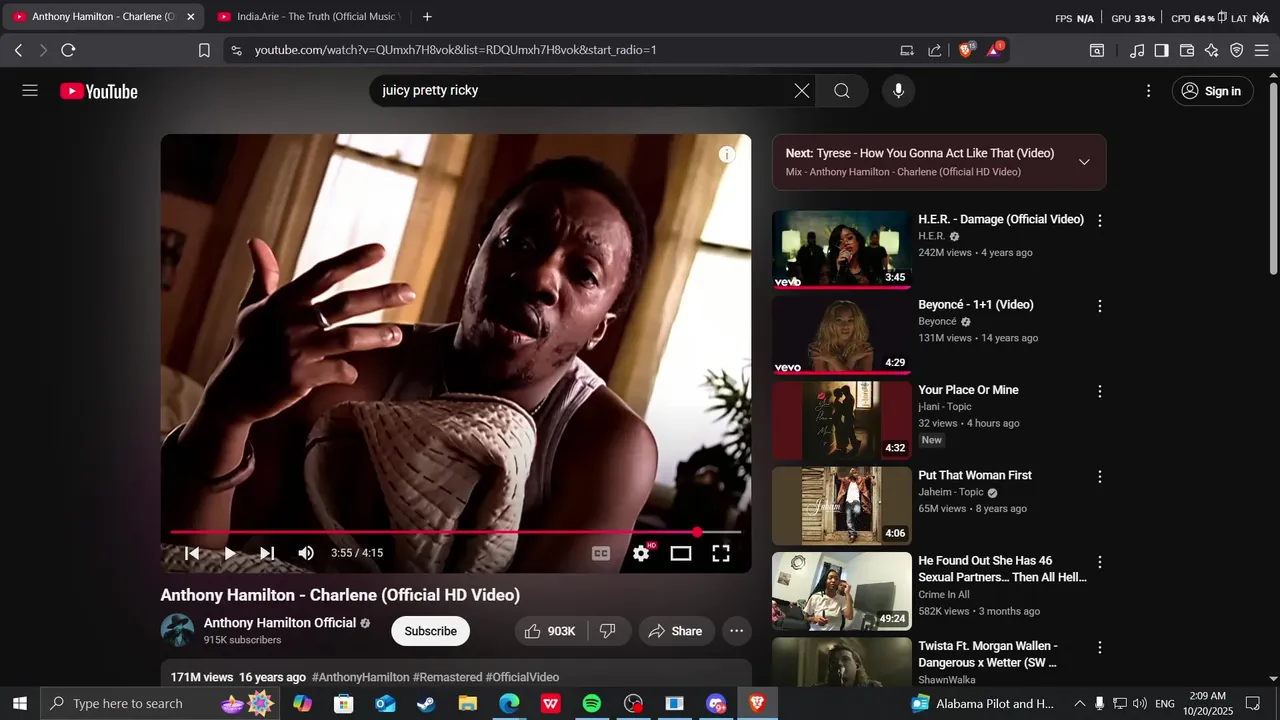This screenshot has width=1280, height=720.
Task: Open options for Twista Ft. Morgan Wallen
Action: click(1100, 647)
